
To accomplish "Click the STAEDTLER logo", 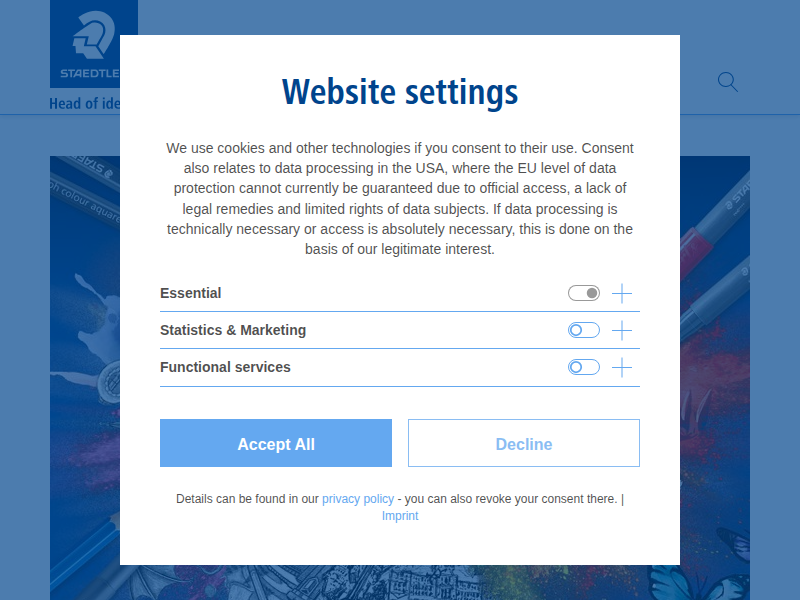I will point(93,43).
